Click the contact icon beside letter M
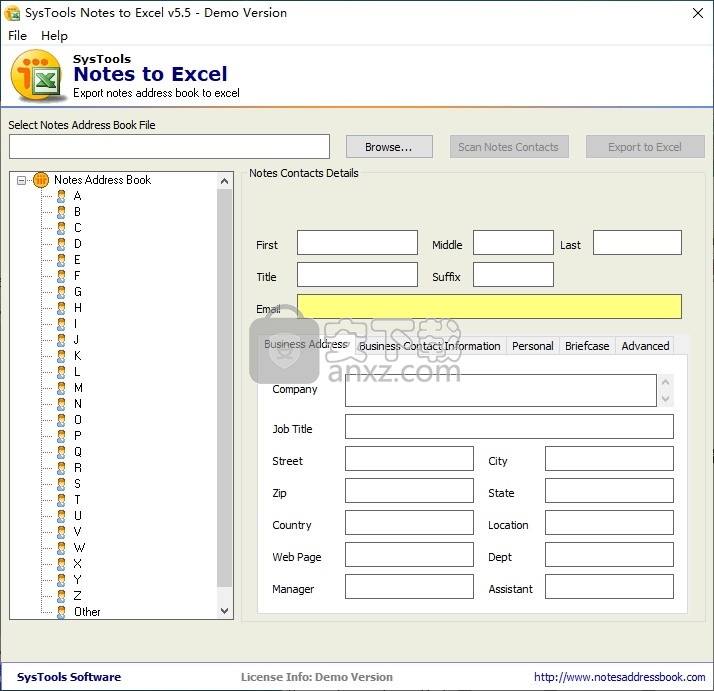This screenshot has height=691, width=714. [x=61, y=388]
